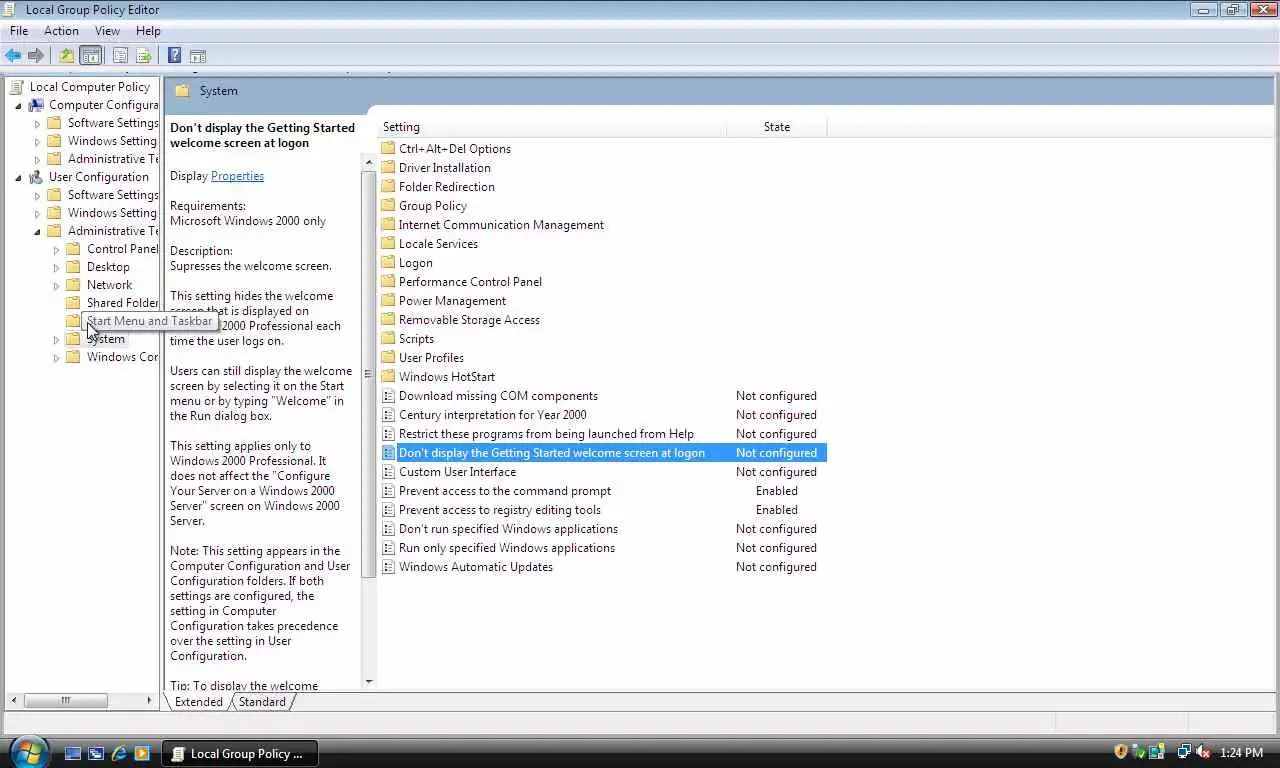Click the network tray icon
This screenshot has height=768, width=1280.
pos(1184,752)
